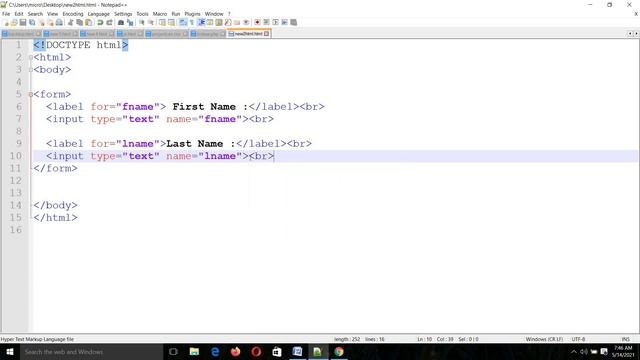This screenshot has height=360, width=640.
Task: Click the tab bar right scroll arrow
Action: 636,33
